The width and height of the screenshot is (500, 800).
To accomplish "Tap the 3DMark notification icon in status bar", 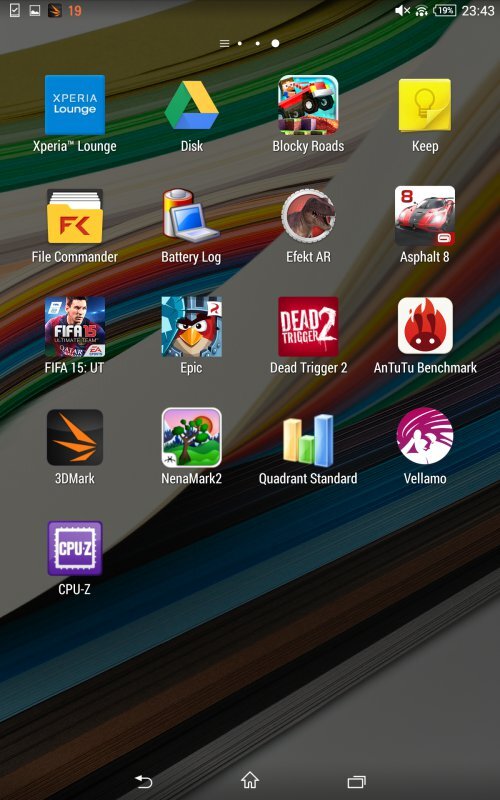I will point(54,10).
